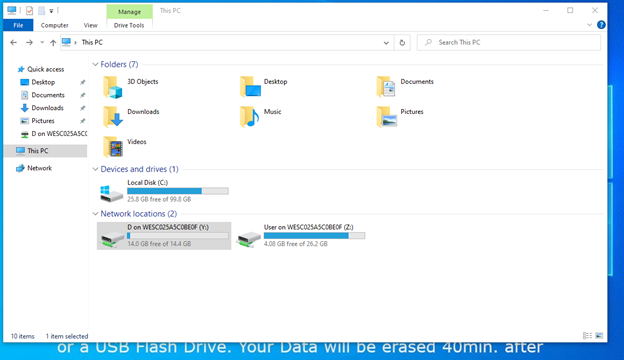Click the Refresh button beside address bar

402,43
